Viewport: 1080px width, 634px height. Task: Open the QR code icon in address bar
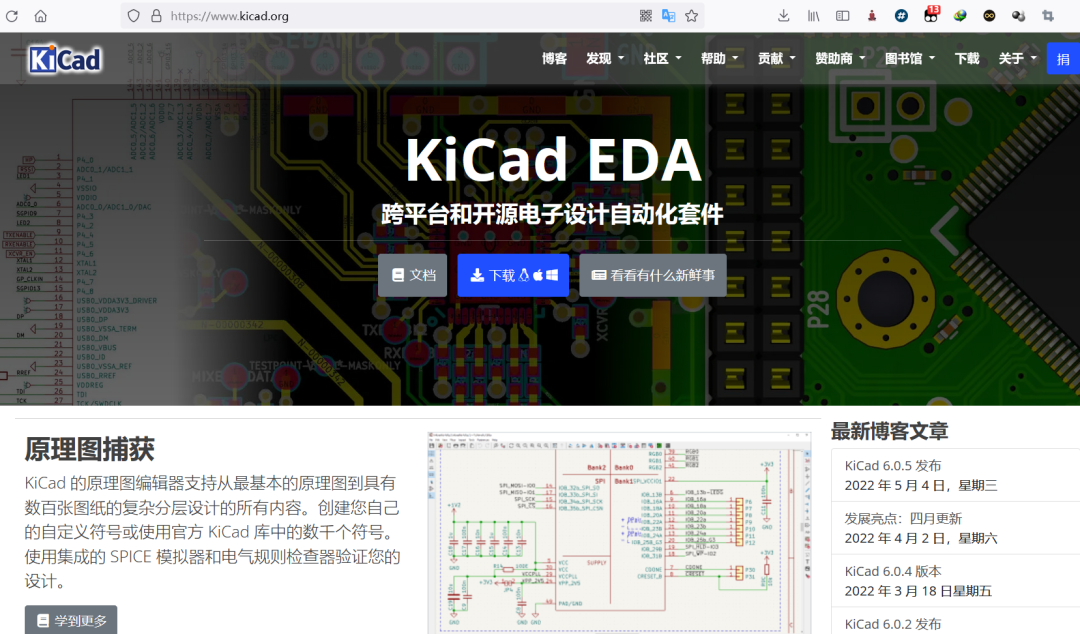coord(645,16)
